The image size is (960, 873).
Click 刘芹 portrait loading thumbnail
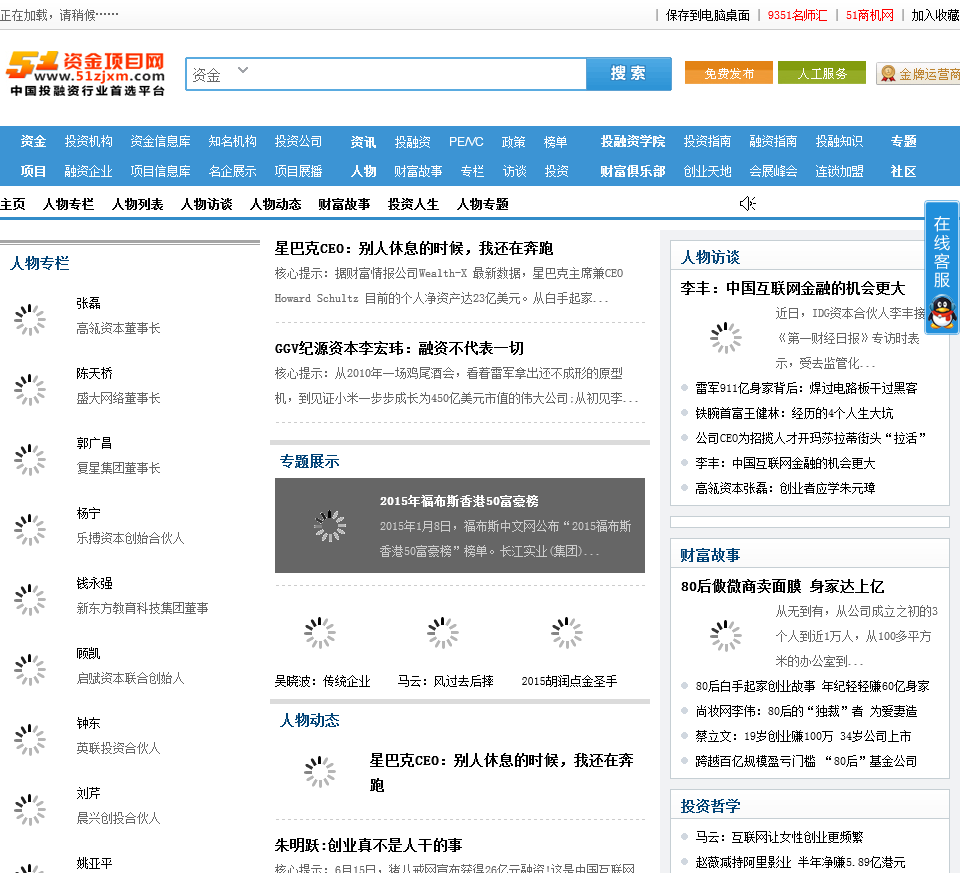tap(30, 809)
